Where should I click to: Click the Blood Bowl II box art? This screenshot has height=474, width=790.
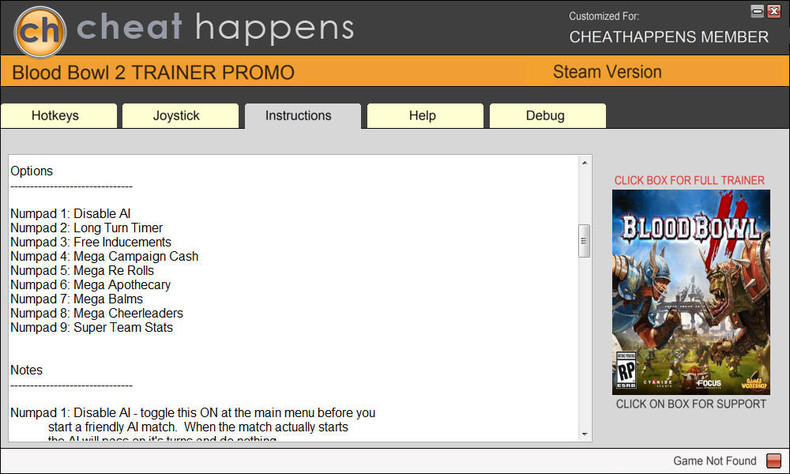(691, 292)
